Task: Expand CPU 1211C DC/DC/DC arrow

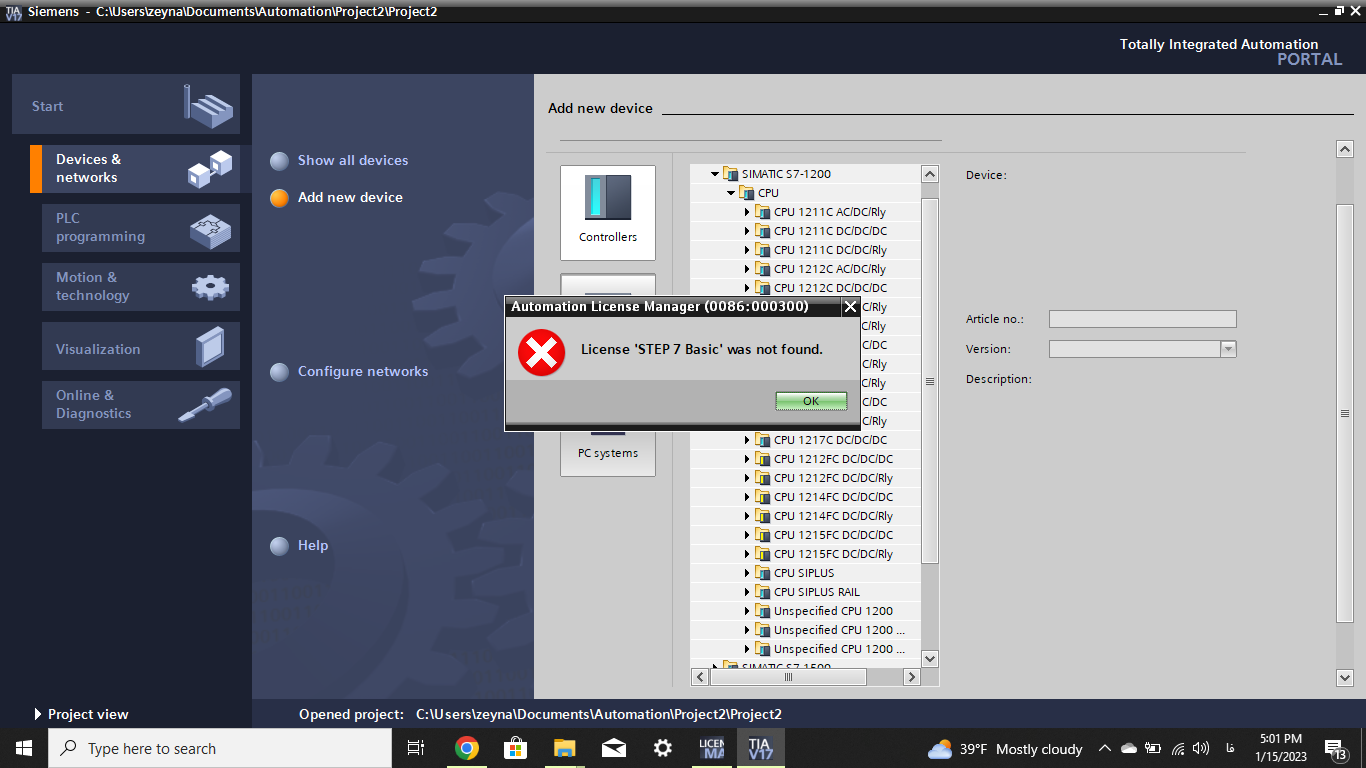Action: pyautogui.click(x=747, y=231)
